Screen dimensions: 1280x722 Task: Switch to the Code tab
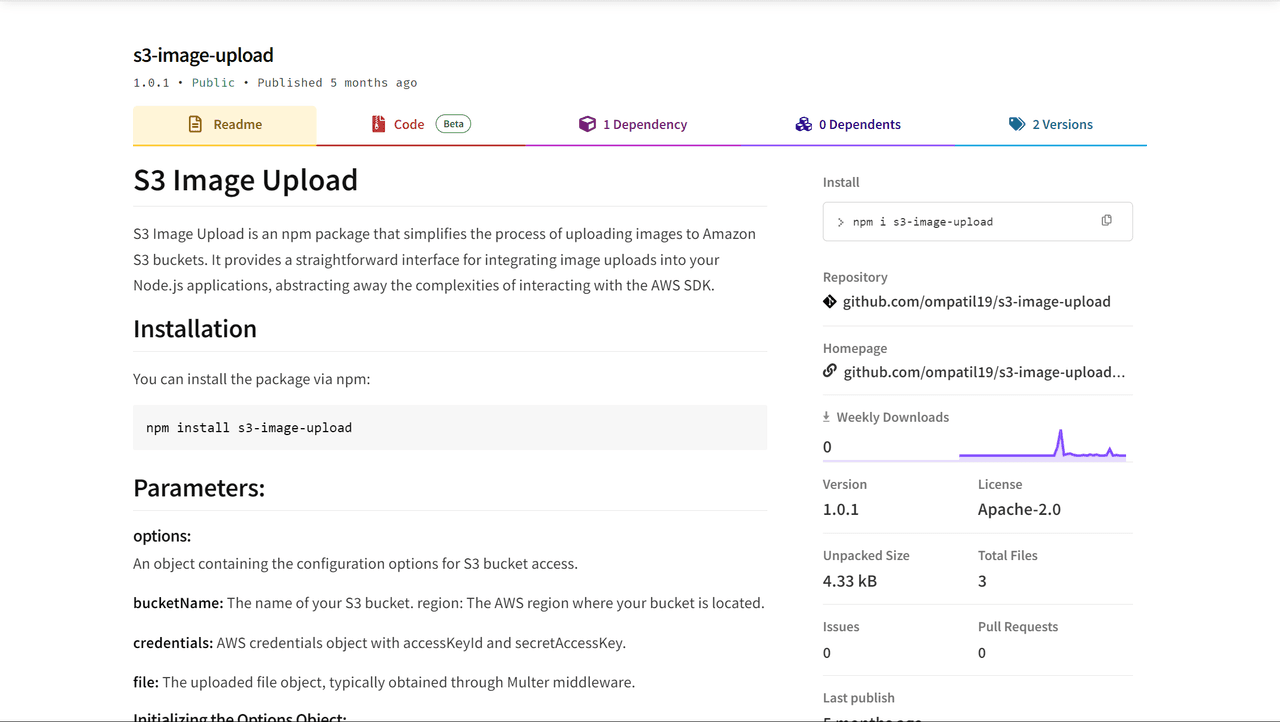[x=409, y=125]
